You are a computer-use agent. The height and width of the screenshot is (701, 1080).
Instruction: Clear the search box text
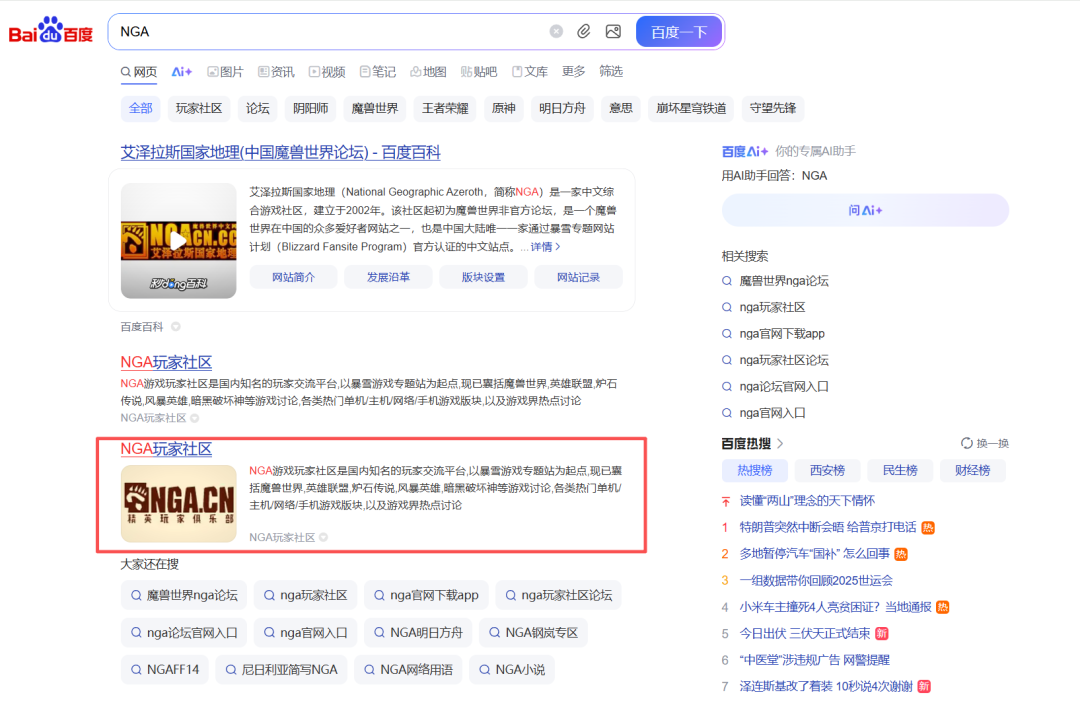tap(557, 32)
